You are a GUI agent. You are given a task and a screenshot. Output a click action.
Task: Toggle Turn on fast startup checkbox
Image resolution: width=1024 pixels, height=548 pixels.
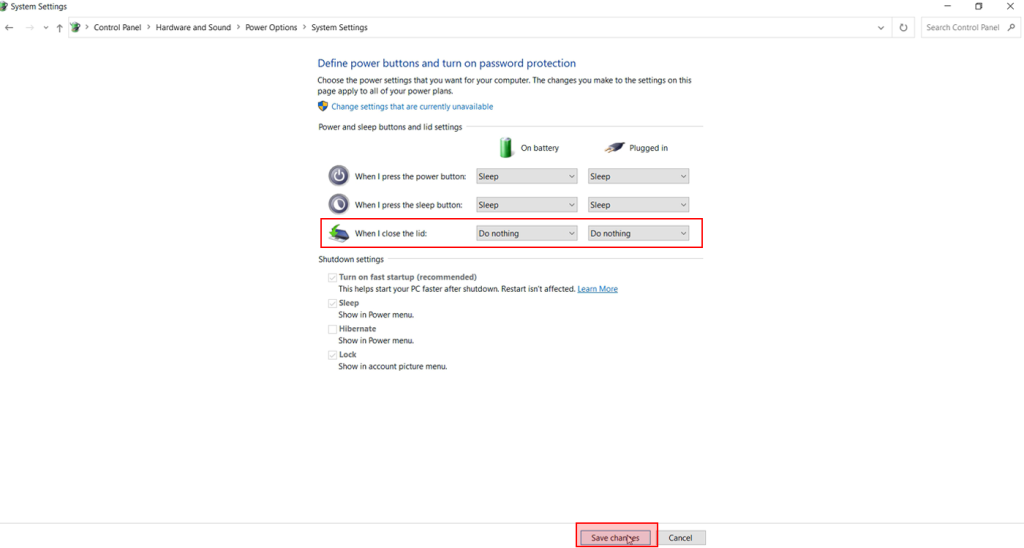332,277
